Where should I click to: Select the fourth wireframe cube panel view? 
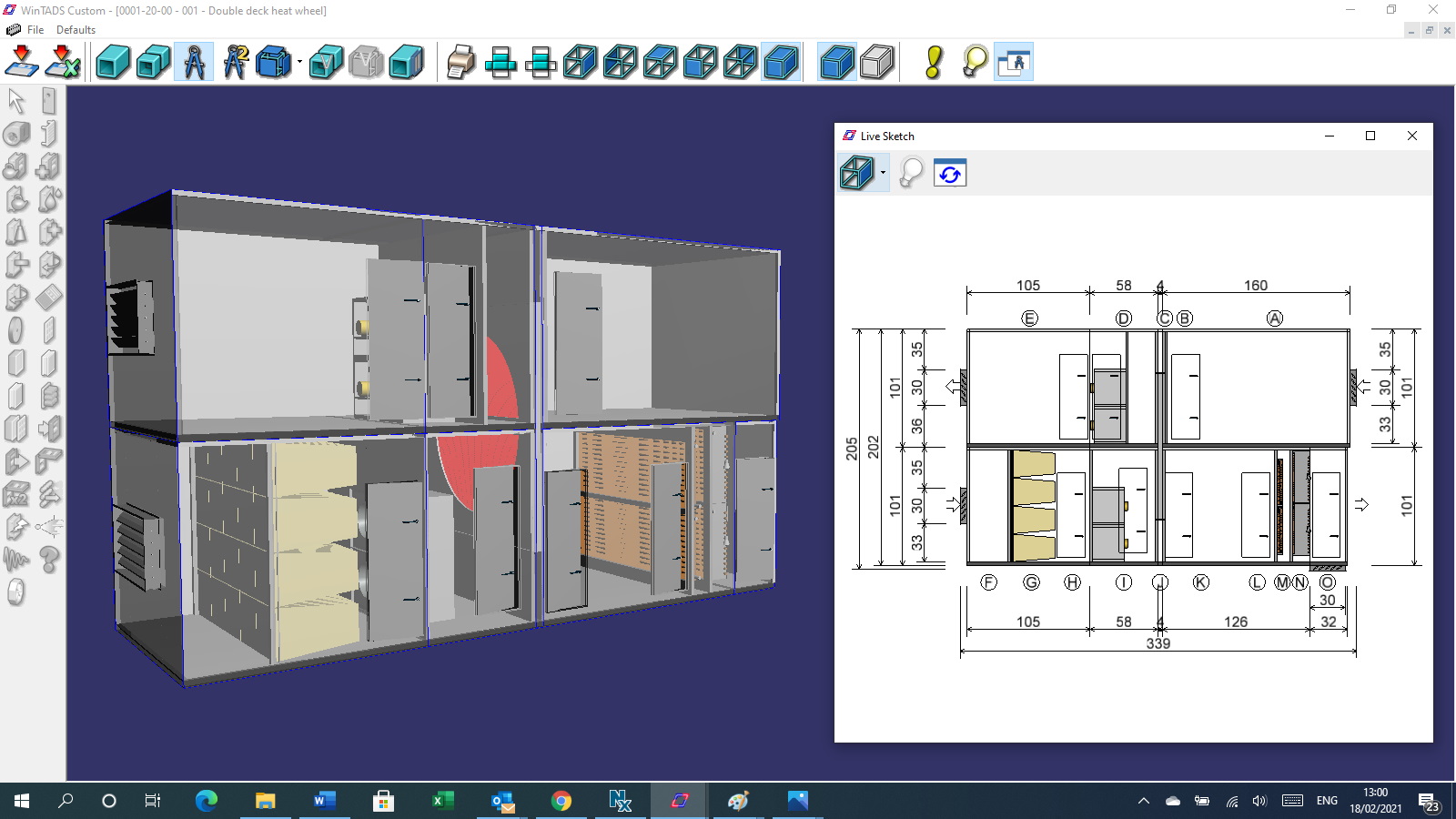(700, 62)
